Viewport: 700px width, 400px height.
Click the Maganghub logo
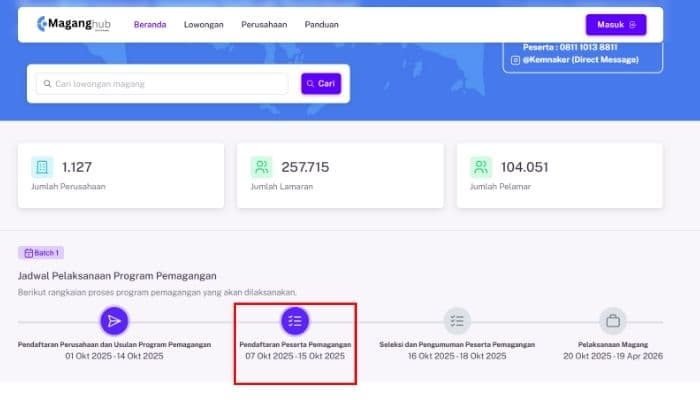74,24
